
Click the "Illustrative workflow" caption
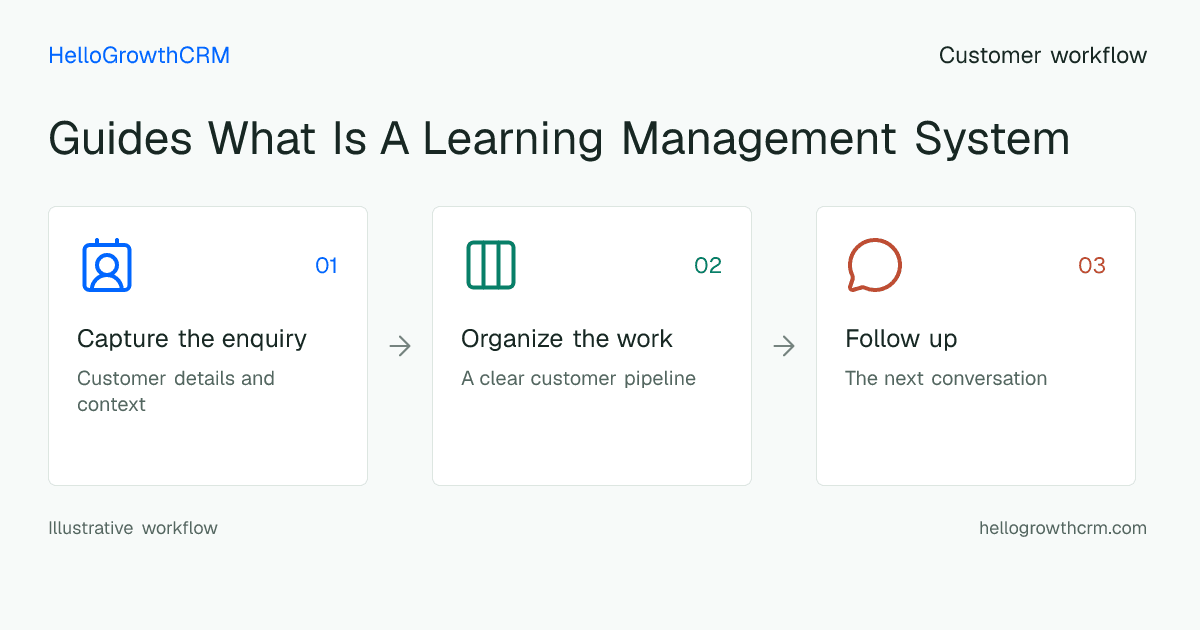pos(133,528)
